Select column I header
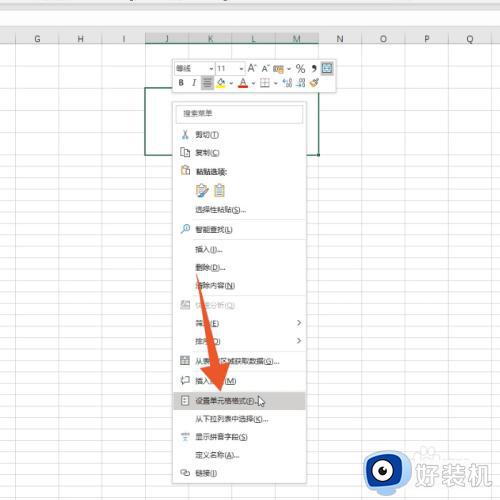The height and width of the screenshot is (500, 500). coord(124,39)
